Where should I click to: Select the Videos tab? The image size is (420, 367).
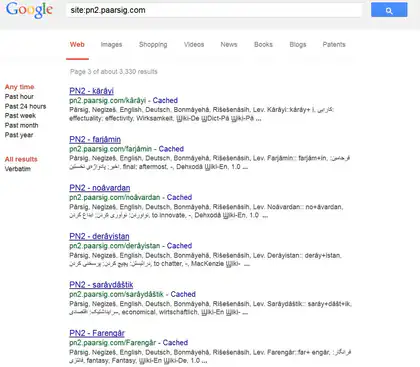coord(194,45)
